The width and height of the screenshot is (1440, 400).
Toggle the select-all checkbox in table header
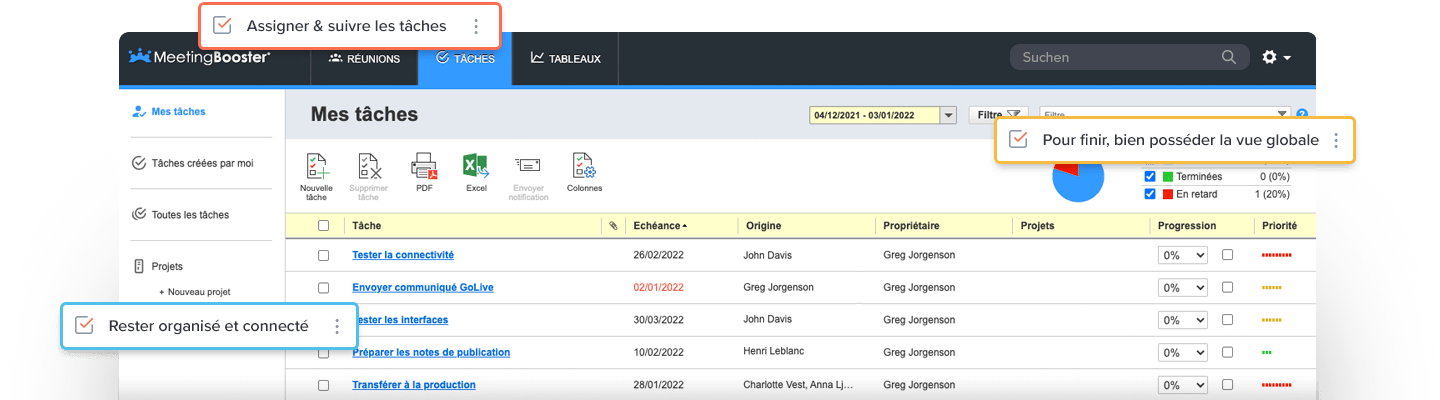(x=323, y=226)
